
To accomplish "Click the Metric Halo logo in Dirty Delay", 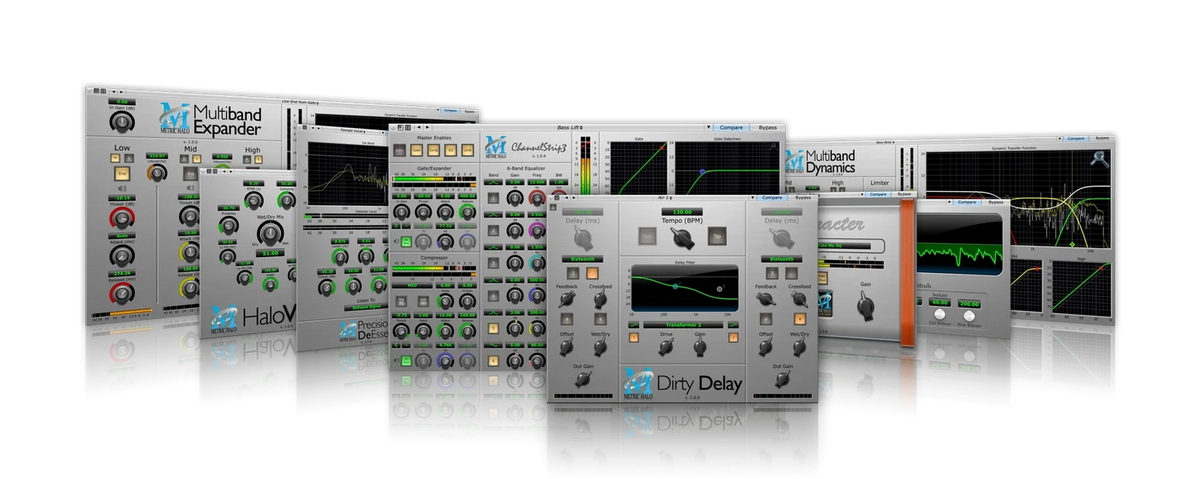I will (638, 382).
